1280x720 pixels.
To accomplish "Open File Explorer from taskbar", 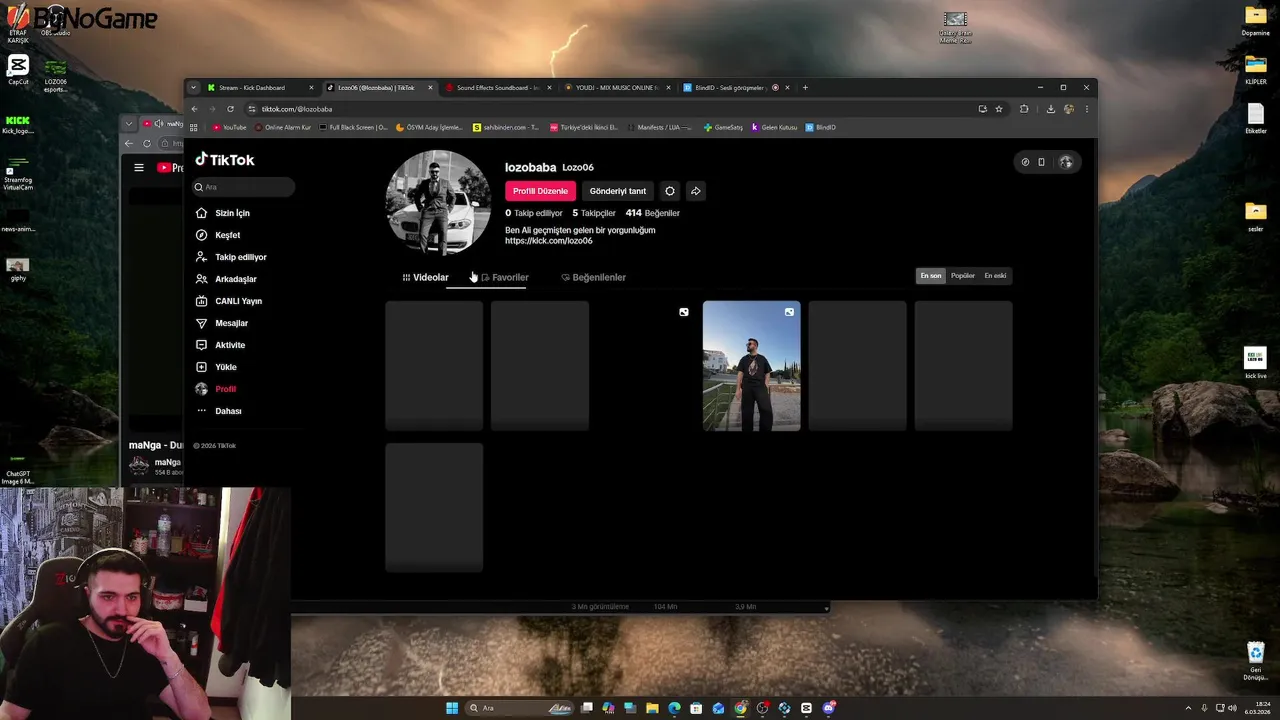I will click(x=652, y=708).
